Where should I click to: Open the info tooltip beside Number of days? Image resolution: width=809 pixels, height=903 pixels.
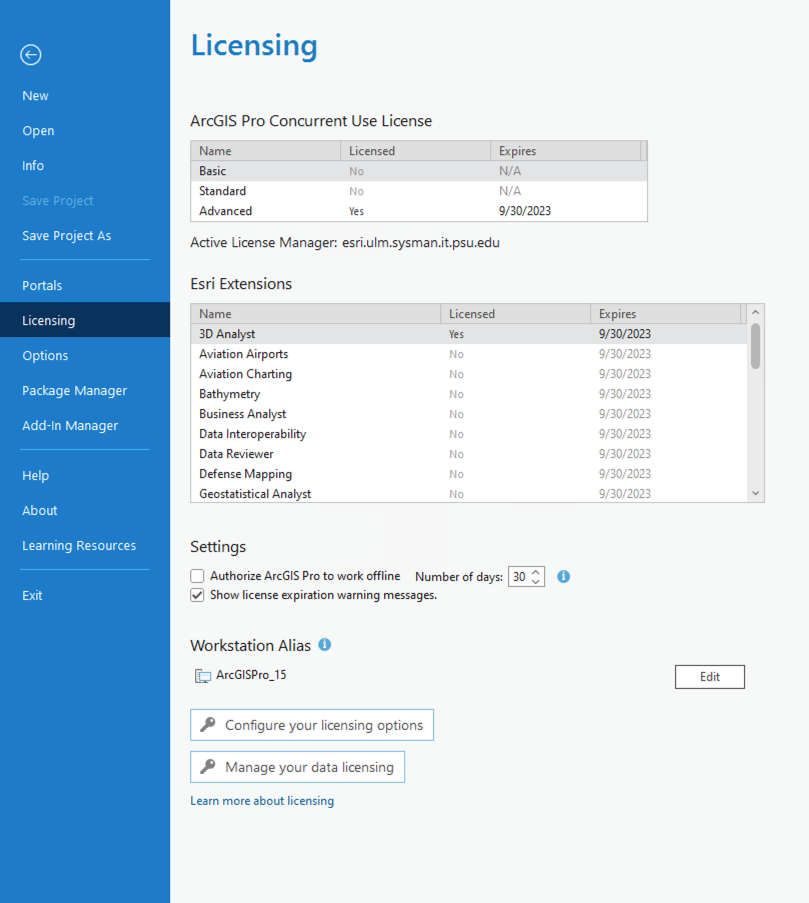coord(563,576)
